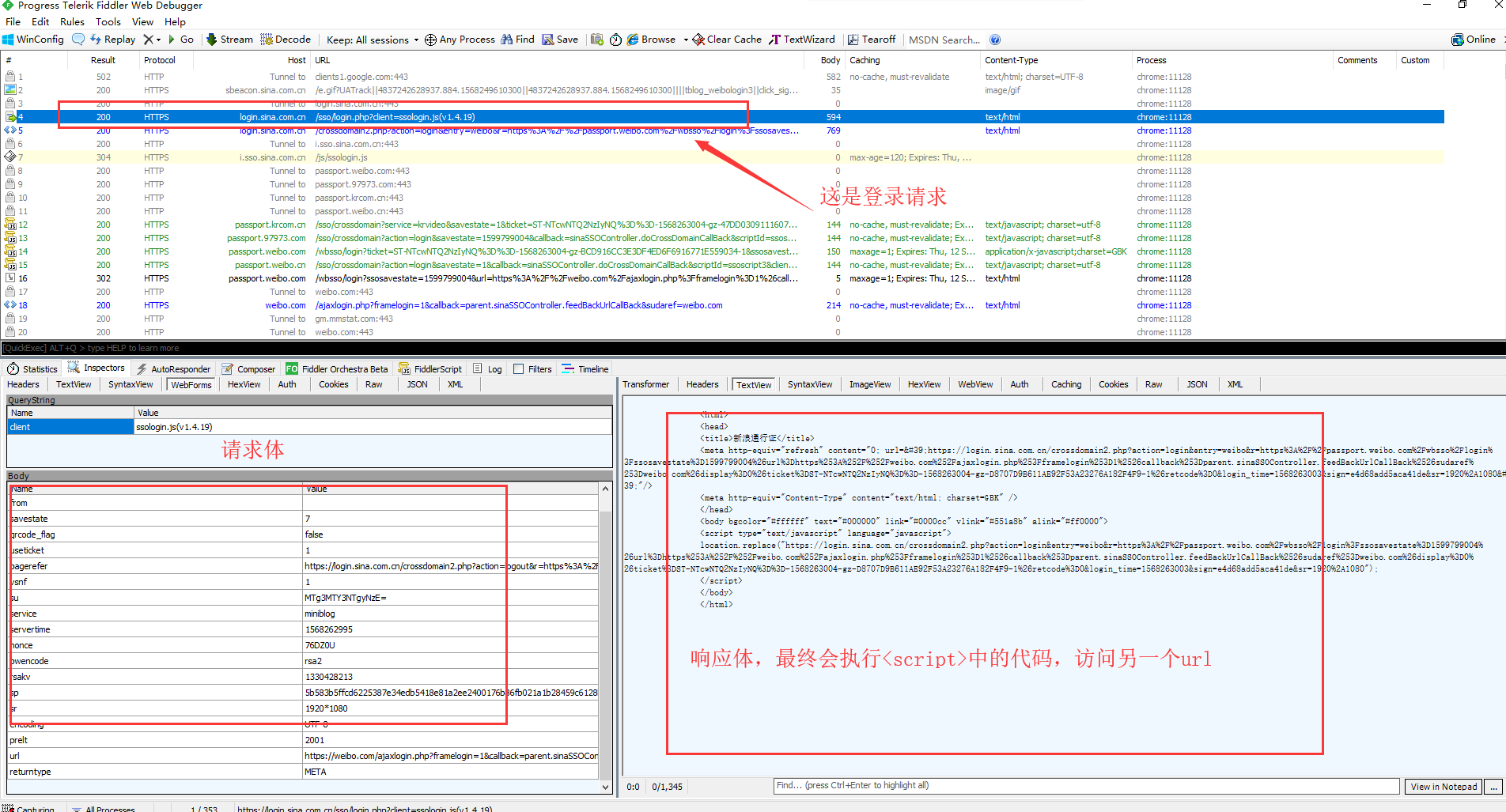Click View in Notepad button
Image resolution: width=1506 pixels, height=812 pixels.
pos(1444,787)
